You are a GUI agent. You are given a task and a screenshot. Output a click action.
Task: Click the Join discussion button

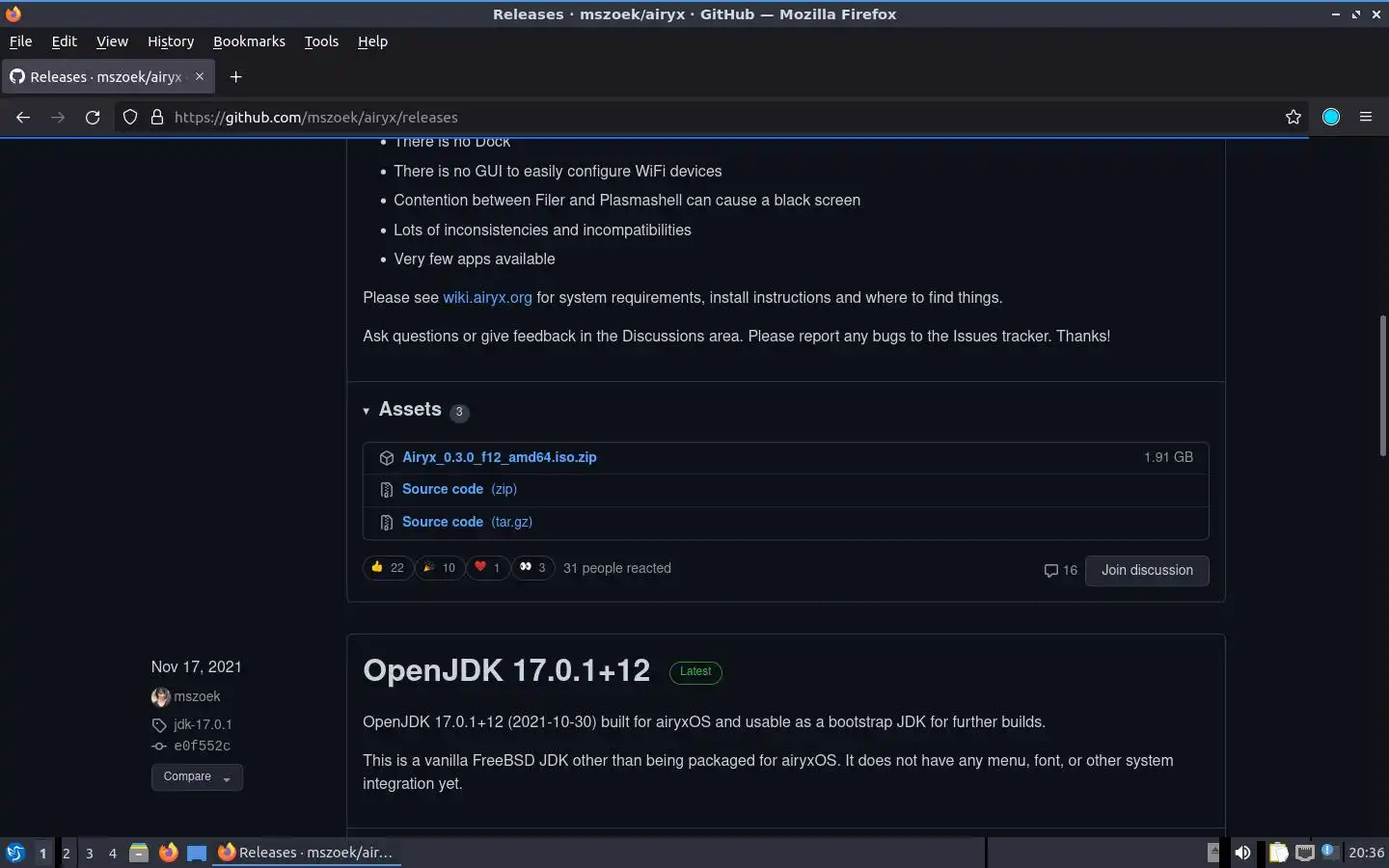pos(1147,570)
